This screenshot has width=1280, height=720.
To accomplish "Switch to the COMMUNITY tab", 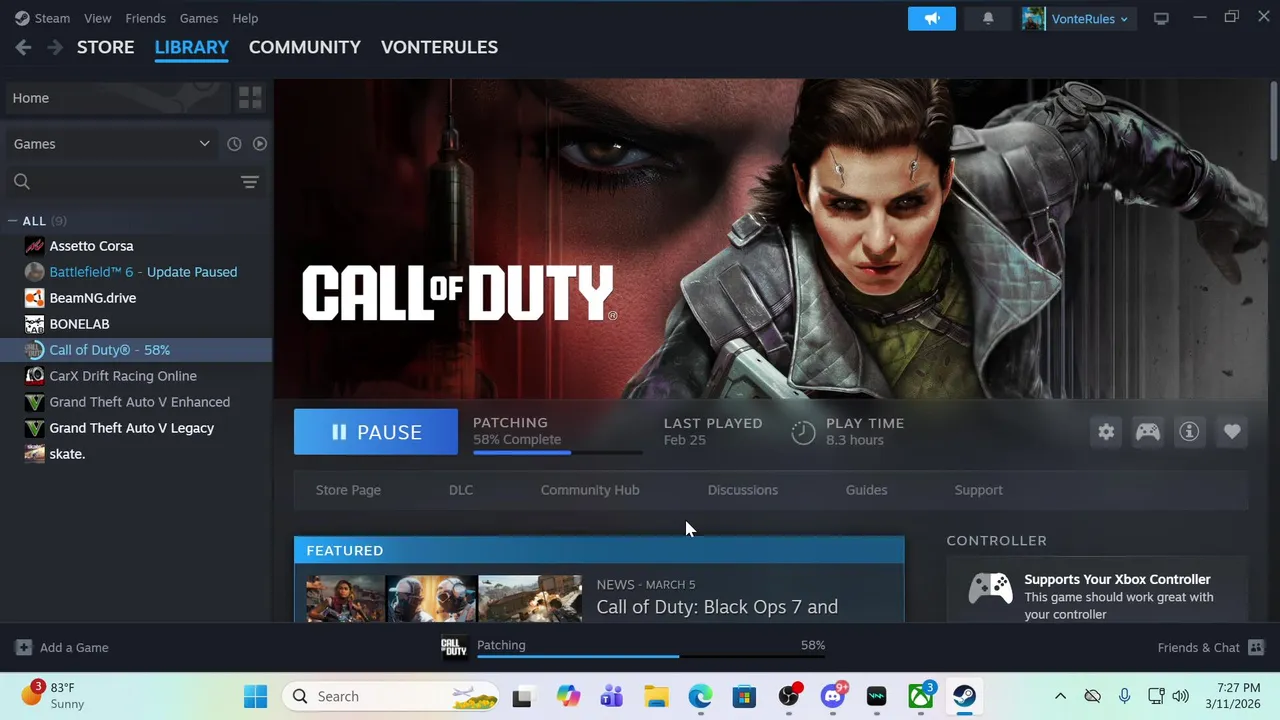I will [x=305, y=47].
